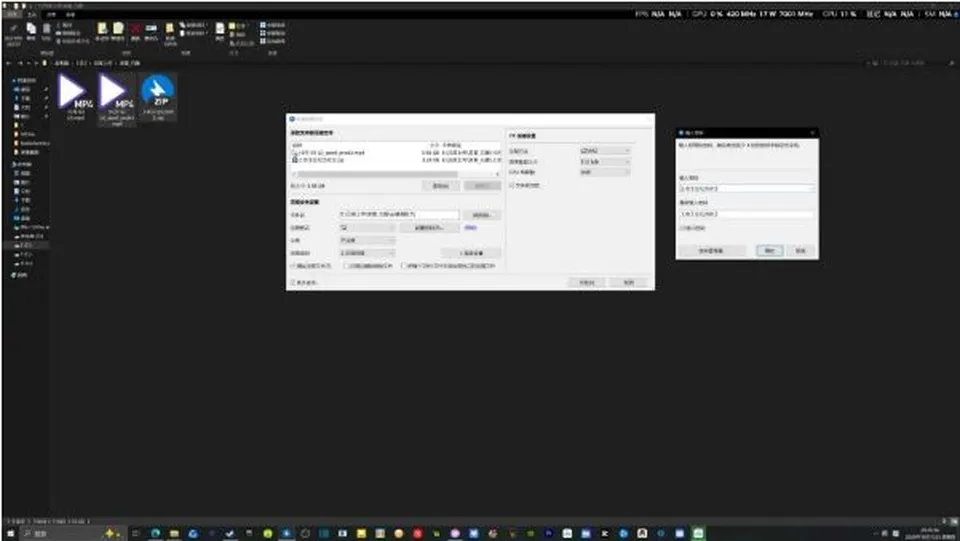Select Network at bottom of navigation pane
This screenshot has width=960, height=541.
(x=21, y=275)
